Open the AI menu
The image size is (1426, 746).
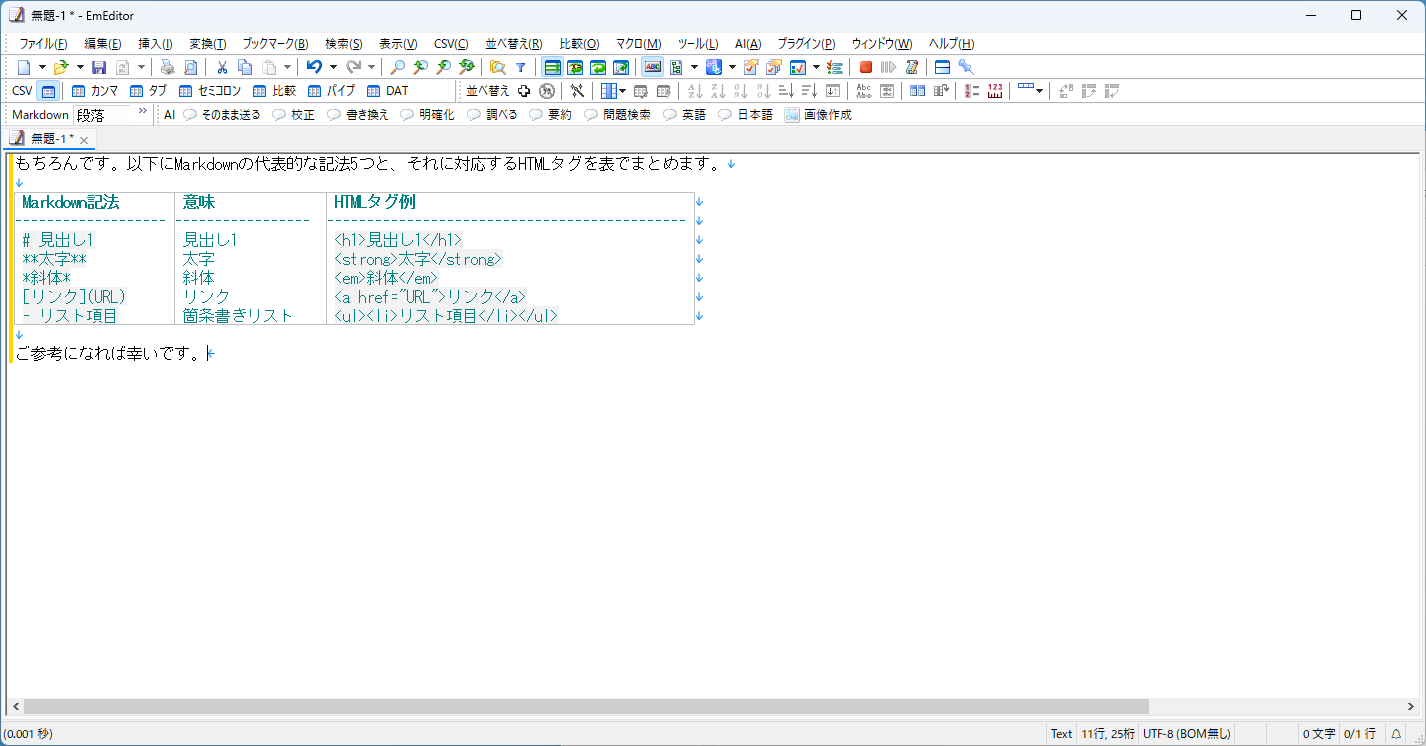(747, 44)
